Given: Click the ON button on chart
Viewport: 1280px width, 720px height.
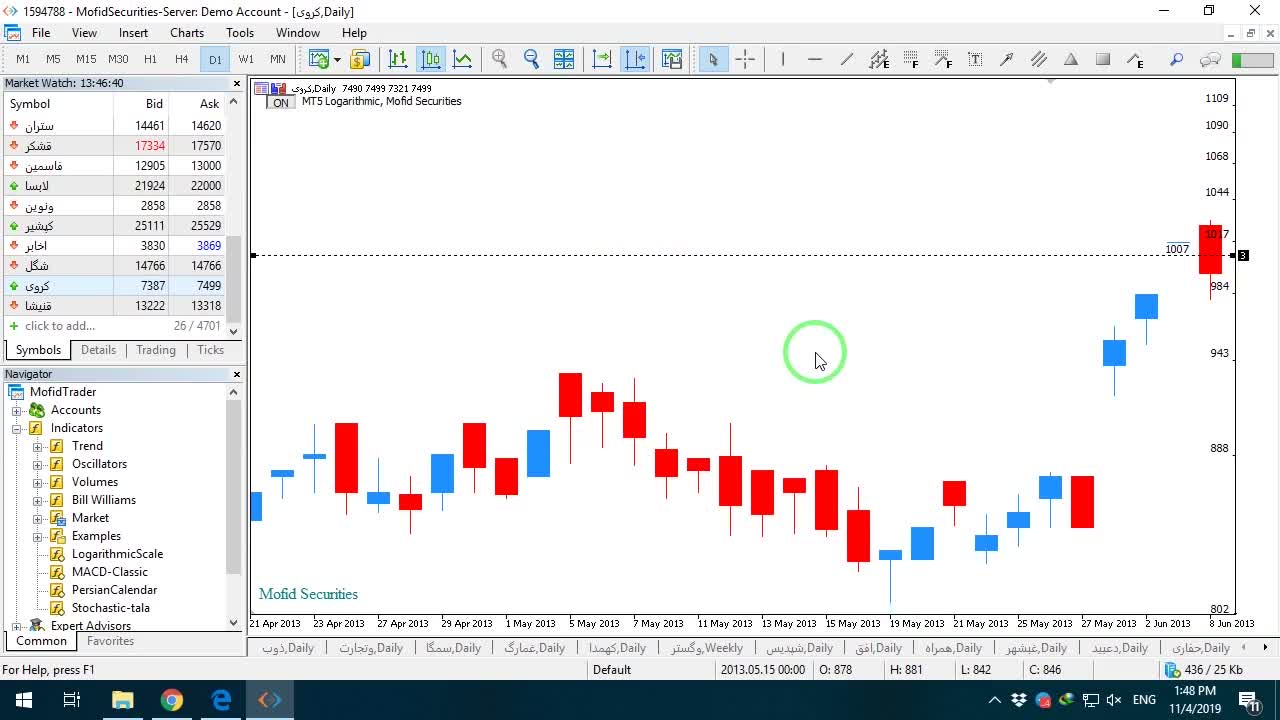Looking at the screenshot, I should 281,103.
